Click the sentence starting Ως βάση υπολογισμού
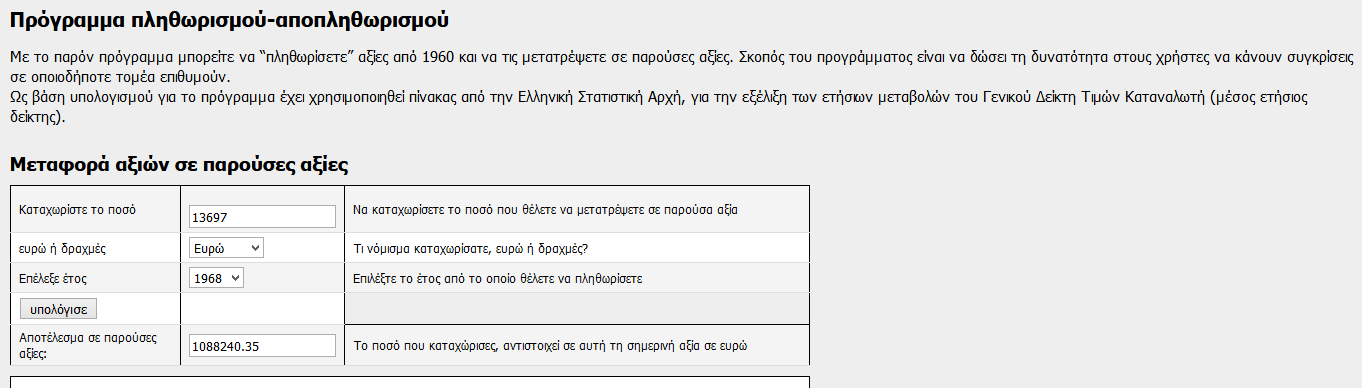The width and height of the screenshot is (1362, 388). pos(660,107)
